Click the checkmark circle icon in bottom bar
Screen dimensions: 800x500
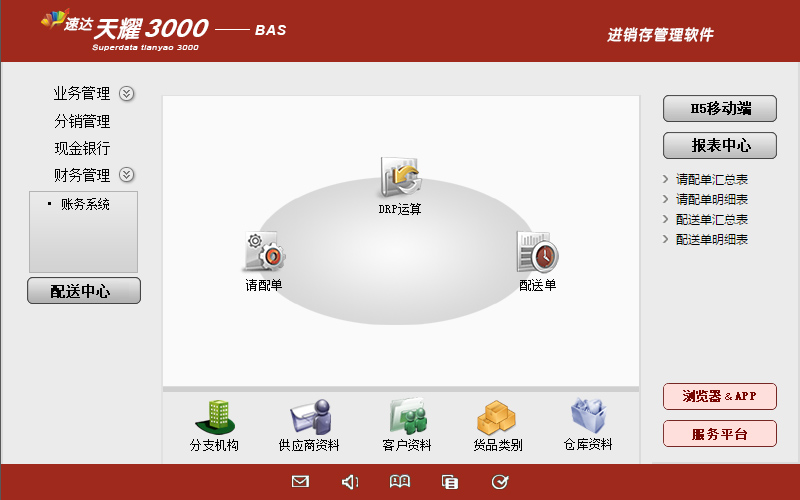pyautogui.click(x=500, y=482)
